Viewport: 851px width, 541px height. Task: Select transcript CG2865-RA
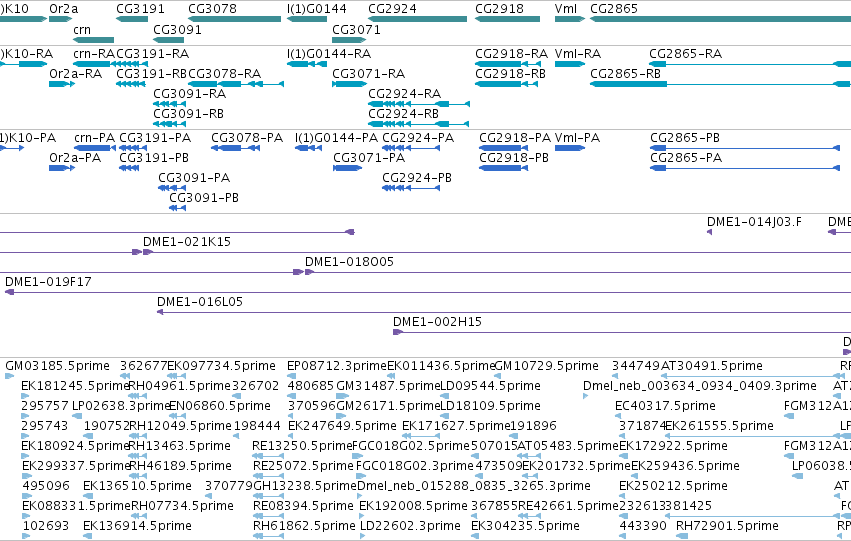tap(685, 54)
